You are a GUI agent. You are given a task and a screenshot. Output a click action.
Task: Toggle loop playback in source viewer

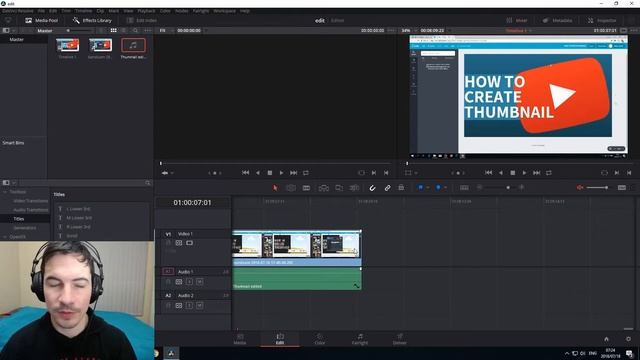click(306, 173)
